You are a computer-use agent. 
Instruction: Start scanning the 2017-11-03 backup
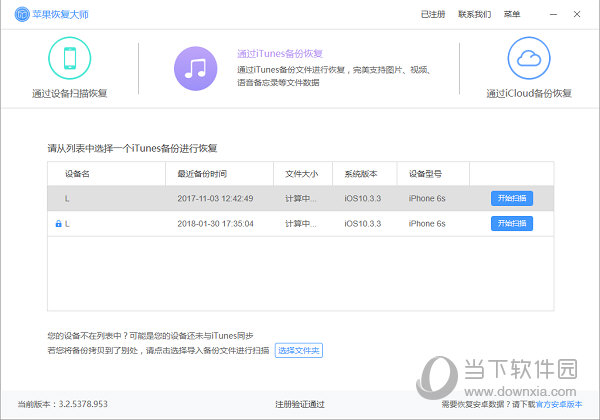[x=512, y=198]
